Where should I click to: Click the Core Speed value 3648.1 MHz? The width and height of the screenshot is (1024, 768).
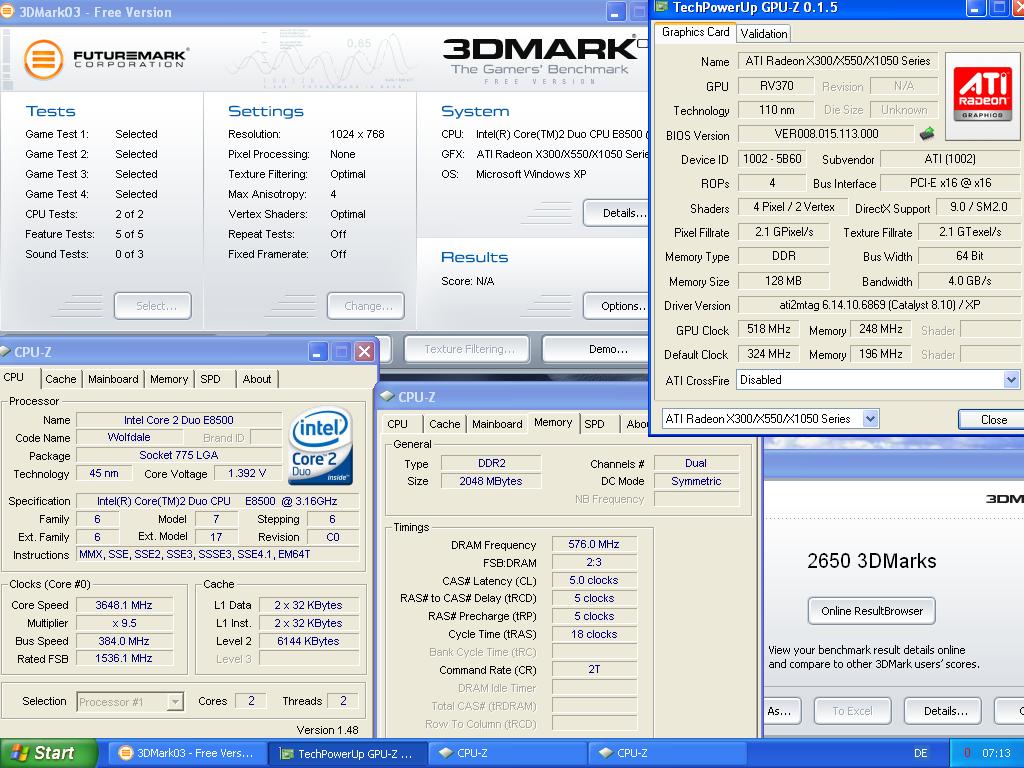[124, 605]
